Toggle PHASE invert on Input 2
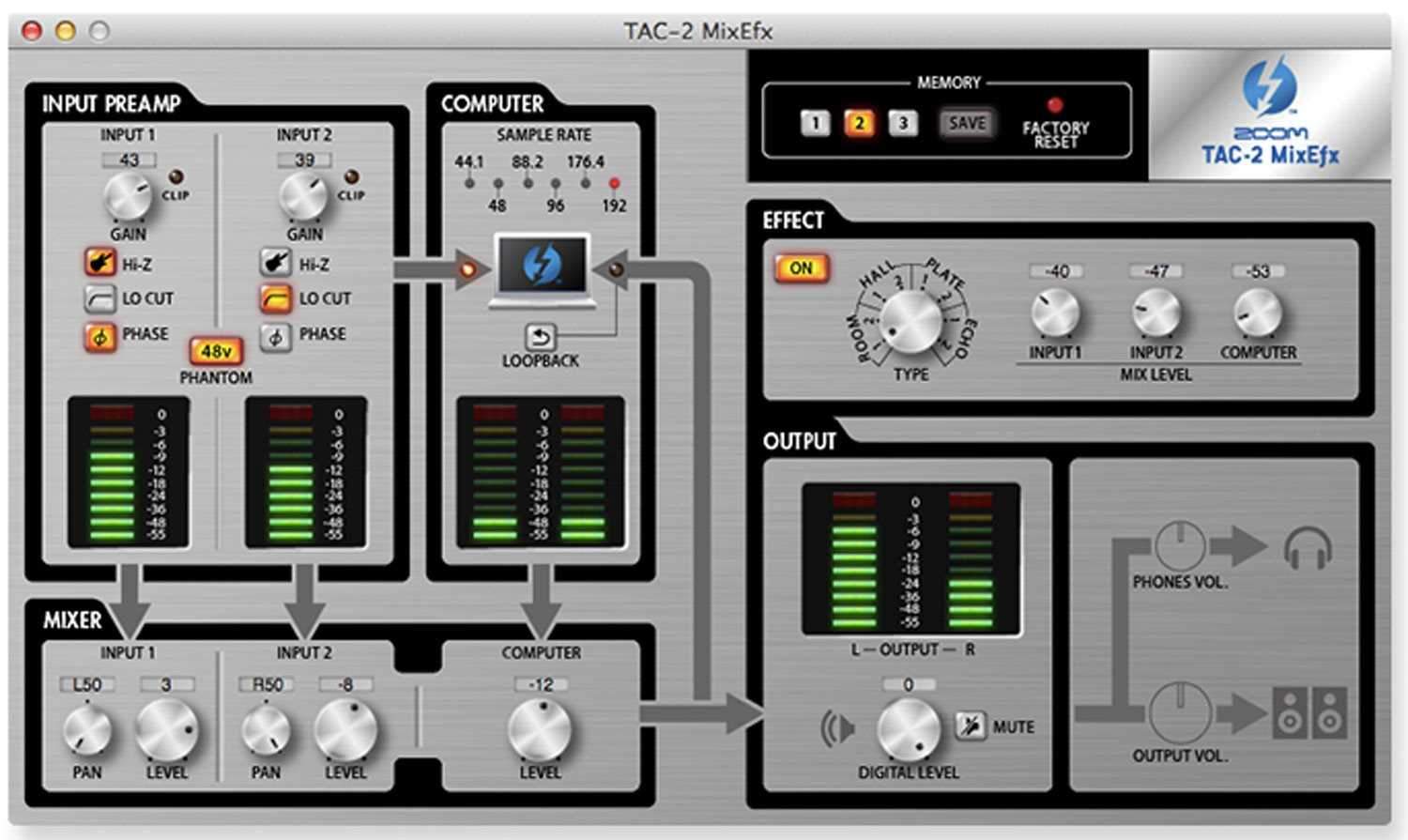Viewport: 1408px width, 840px height. click(x=275, y=336)
